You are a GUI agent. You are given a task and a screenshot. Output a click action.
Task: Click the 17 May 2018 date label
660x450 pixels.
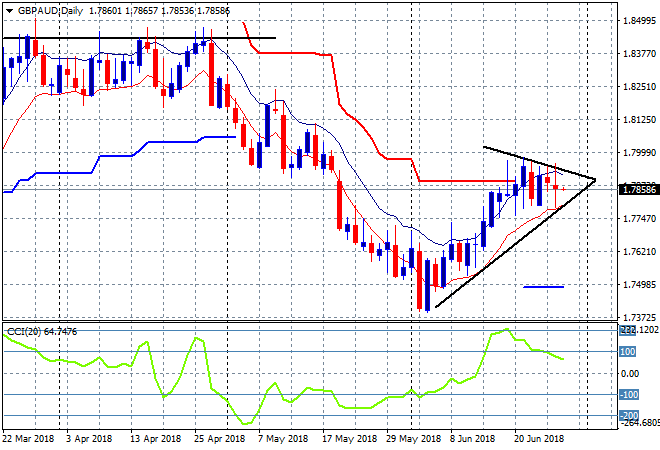pyautogui.click(x=350, y=439)
